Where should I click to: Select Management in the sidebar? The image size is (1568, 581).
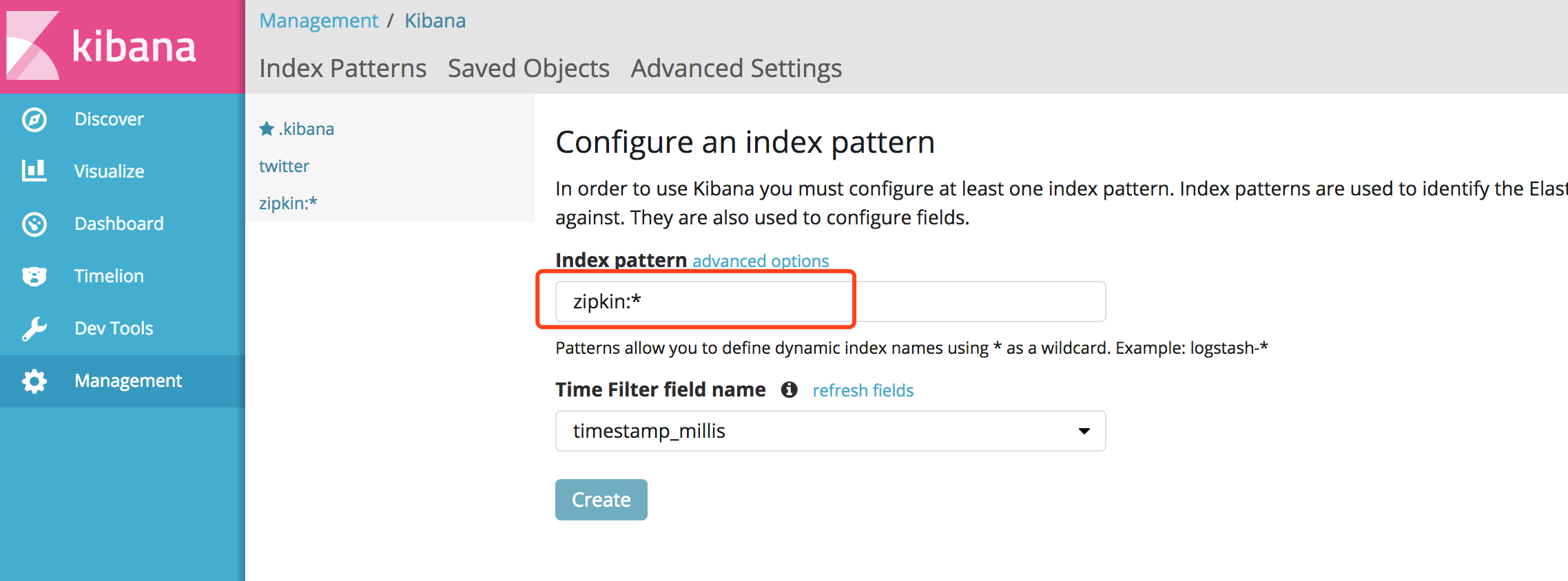pyautogui.click(x=123, y=381)
